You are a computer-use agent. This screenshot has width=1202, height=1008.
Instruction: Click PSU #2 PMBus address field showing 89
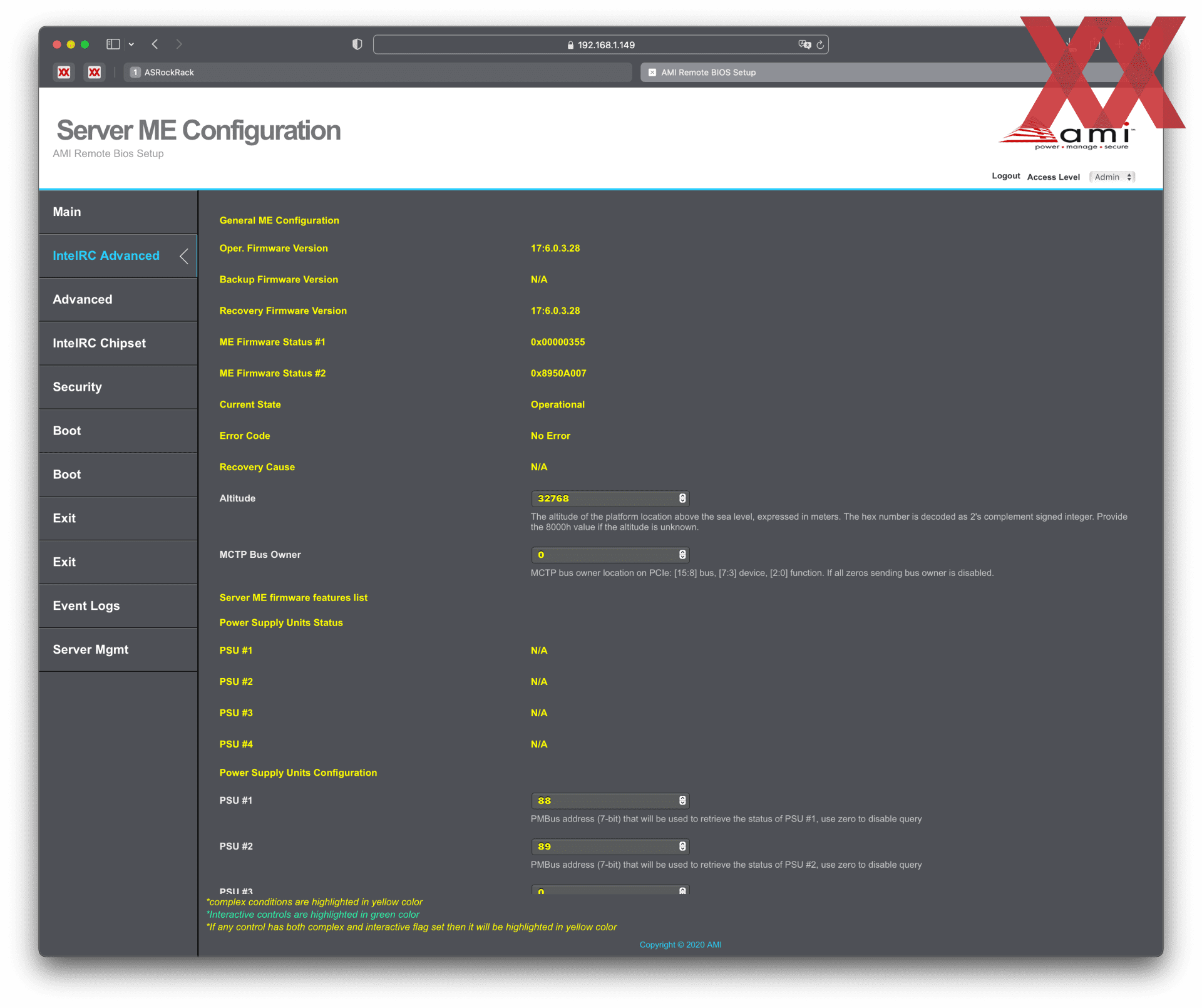tap(610, 846)
